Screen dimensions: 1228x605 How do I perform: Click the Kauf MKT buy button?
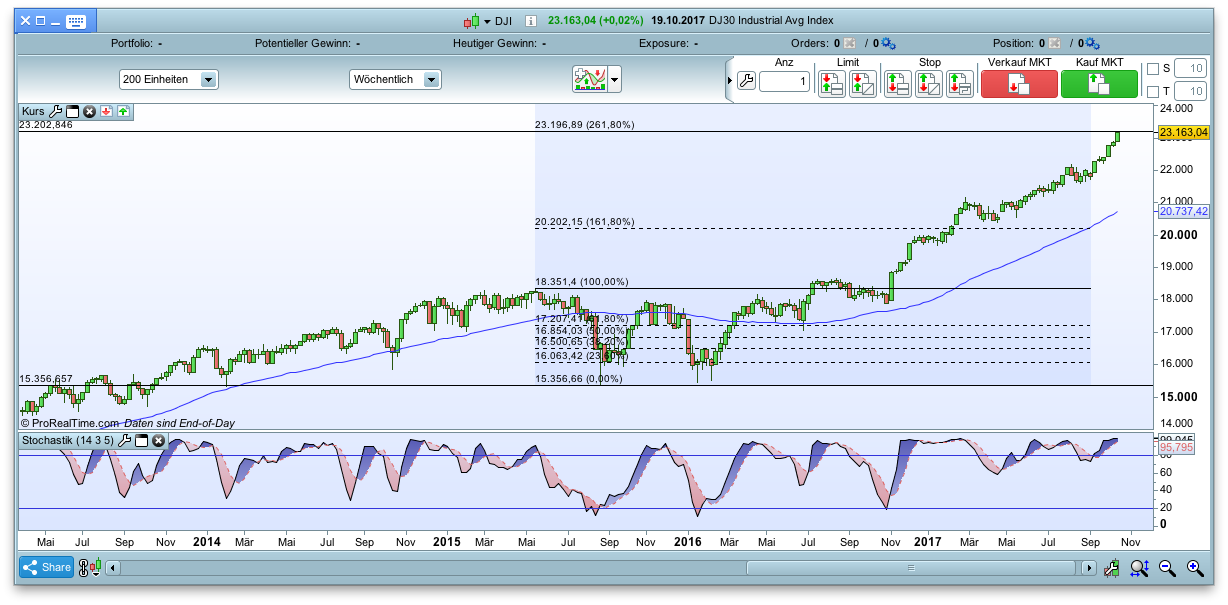(x=1099, y=84)
